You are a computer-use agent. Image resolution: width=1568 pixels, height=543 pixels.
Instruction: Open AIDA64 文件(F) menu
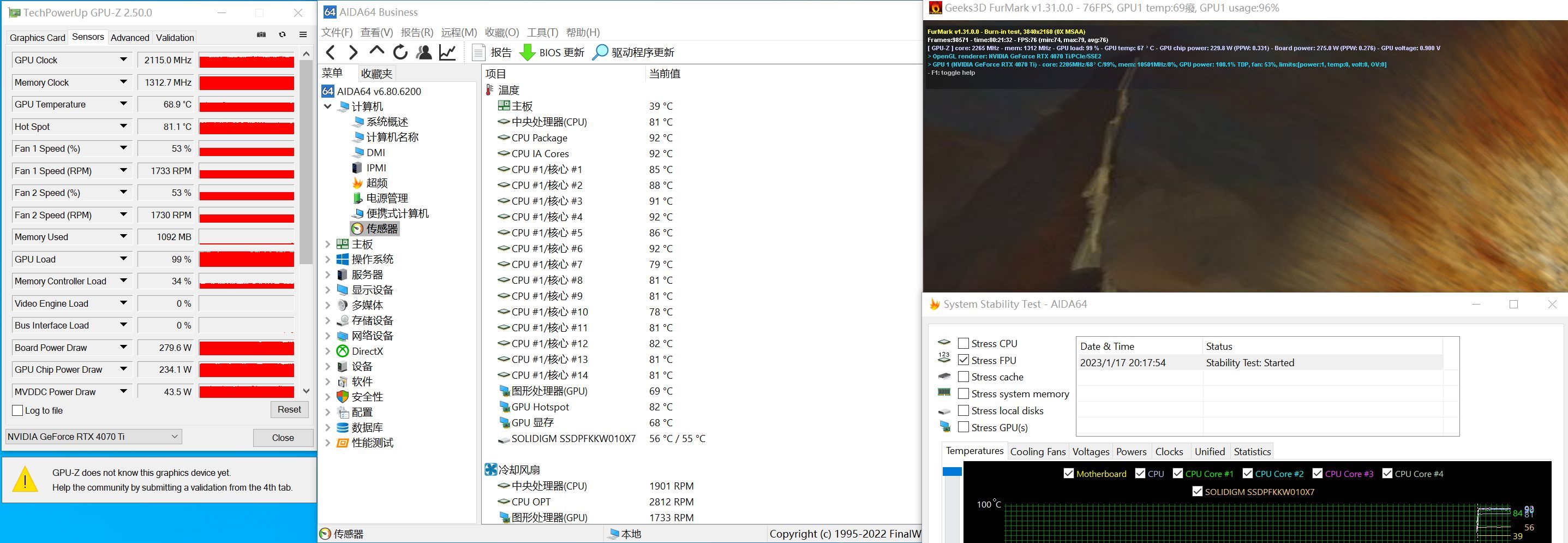pos(337,32)
